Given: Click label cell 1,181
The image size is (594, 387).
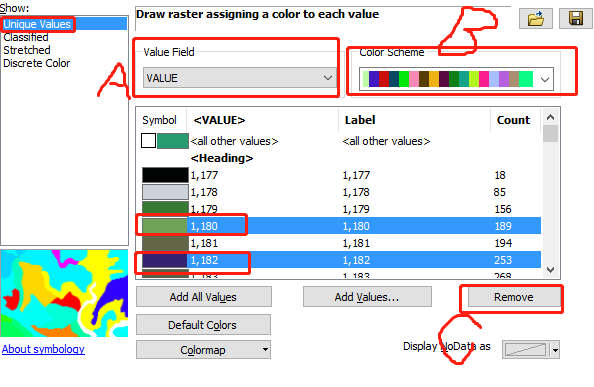Looking at the screenshot, I should click(x=356, y=243).
